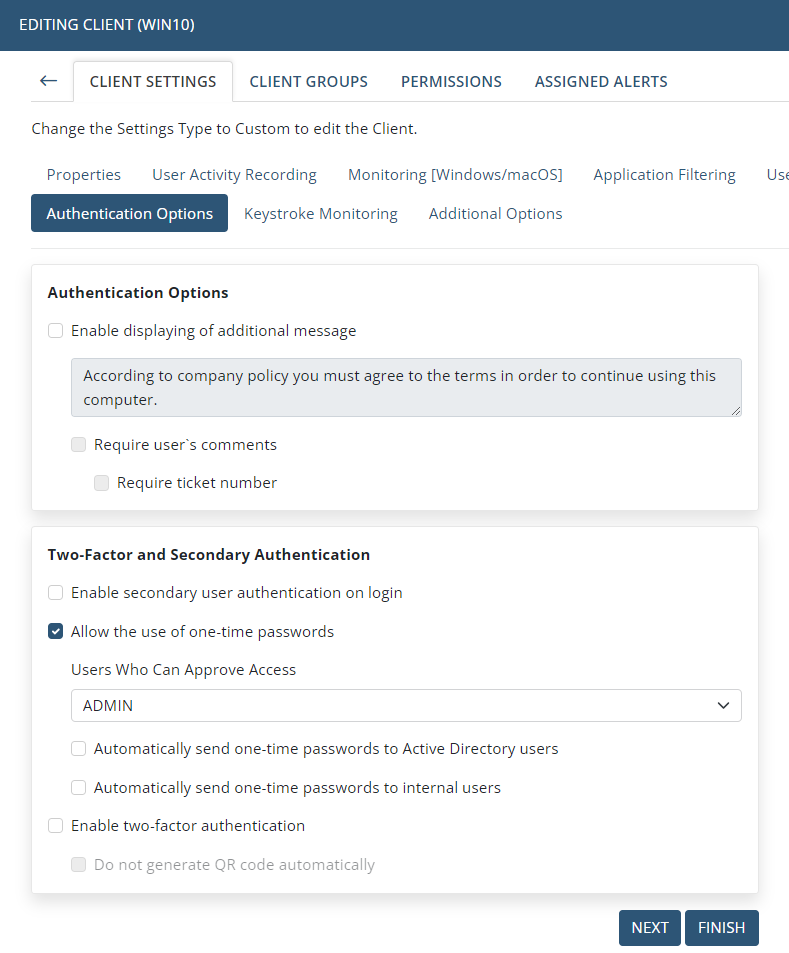Enable secondary user authentication on login

tap(56, 593)
